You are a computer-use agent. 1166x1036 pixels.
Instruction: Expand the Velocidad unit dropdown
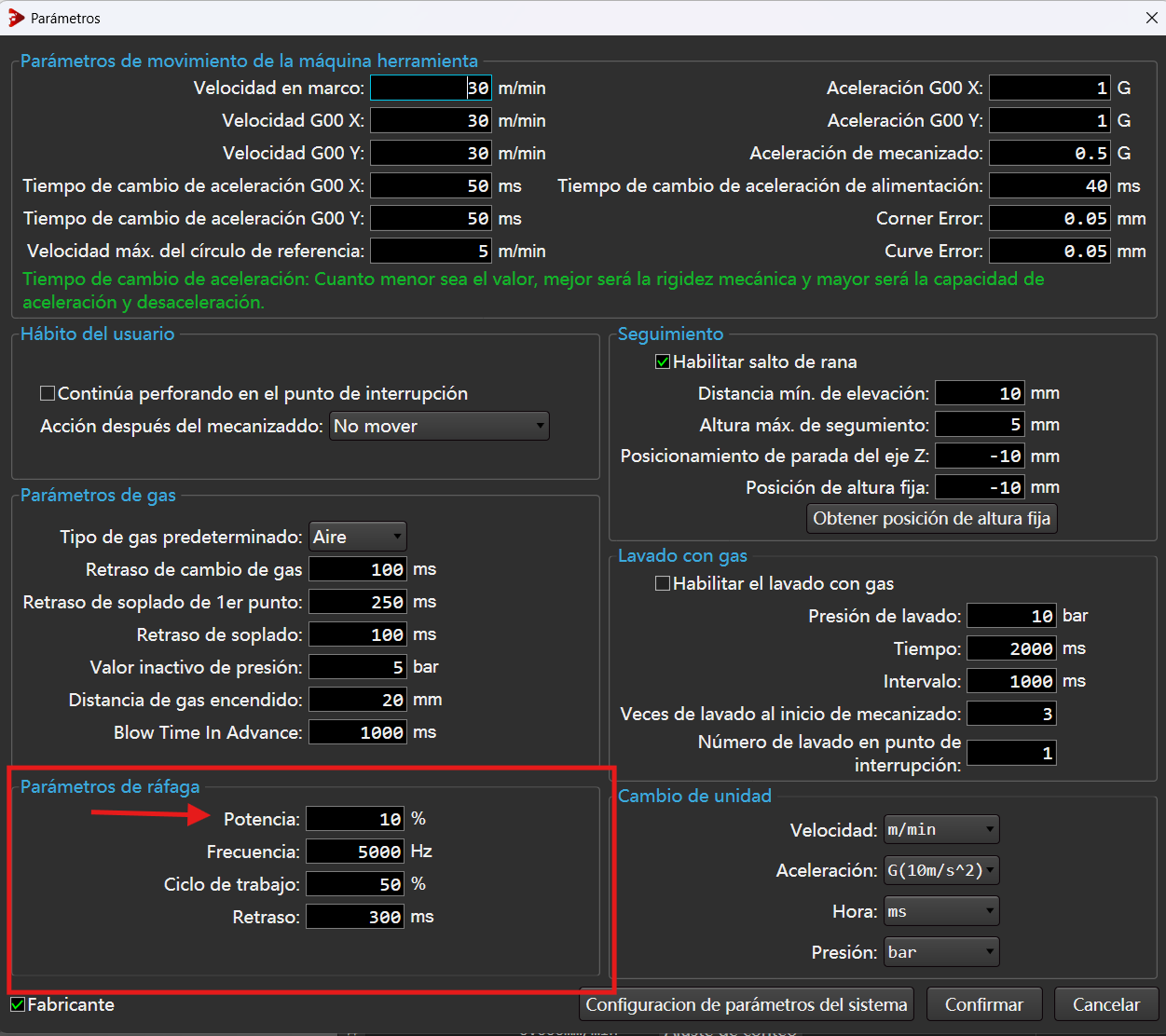point(941,829)
